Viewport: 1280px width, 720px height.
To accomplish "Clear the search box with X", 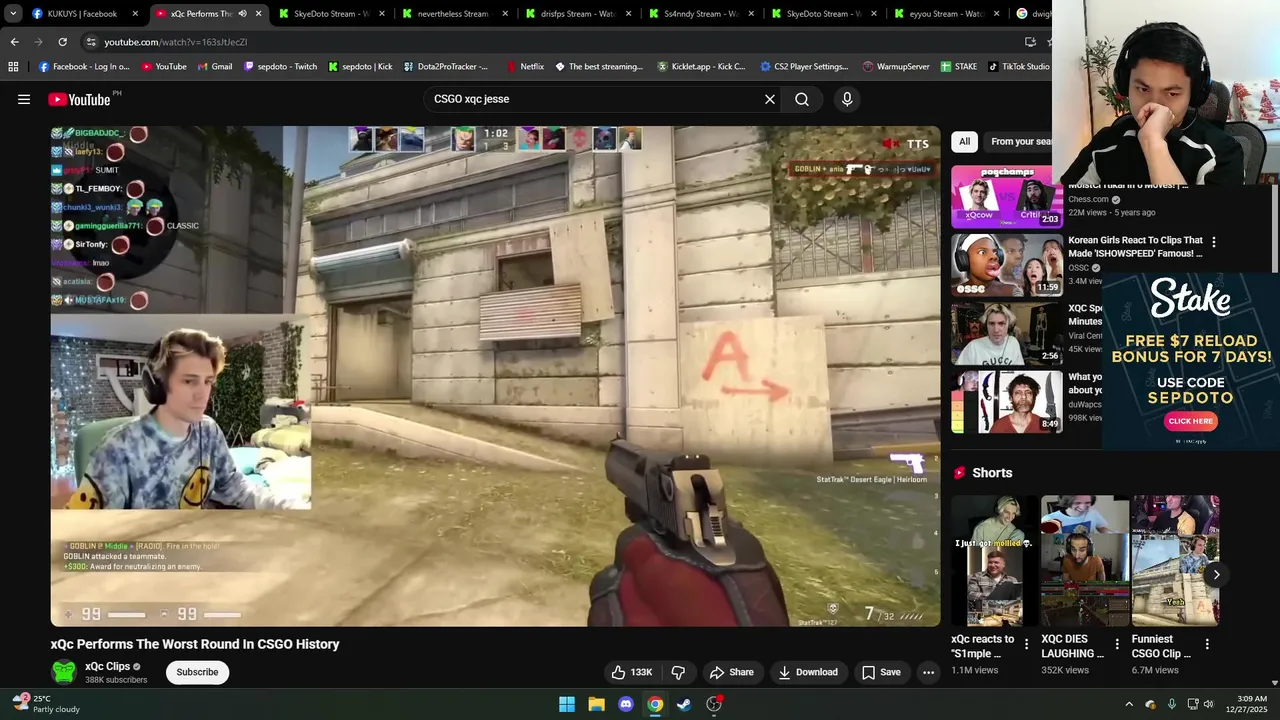I will point(770,99).
